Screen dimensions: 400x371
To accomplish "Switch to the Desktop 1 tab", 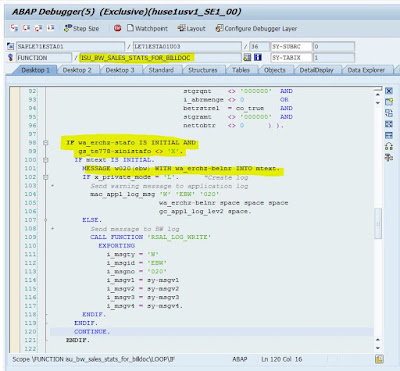I will tap(35, 70).
